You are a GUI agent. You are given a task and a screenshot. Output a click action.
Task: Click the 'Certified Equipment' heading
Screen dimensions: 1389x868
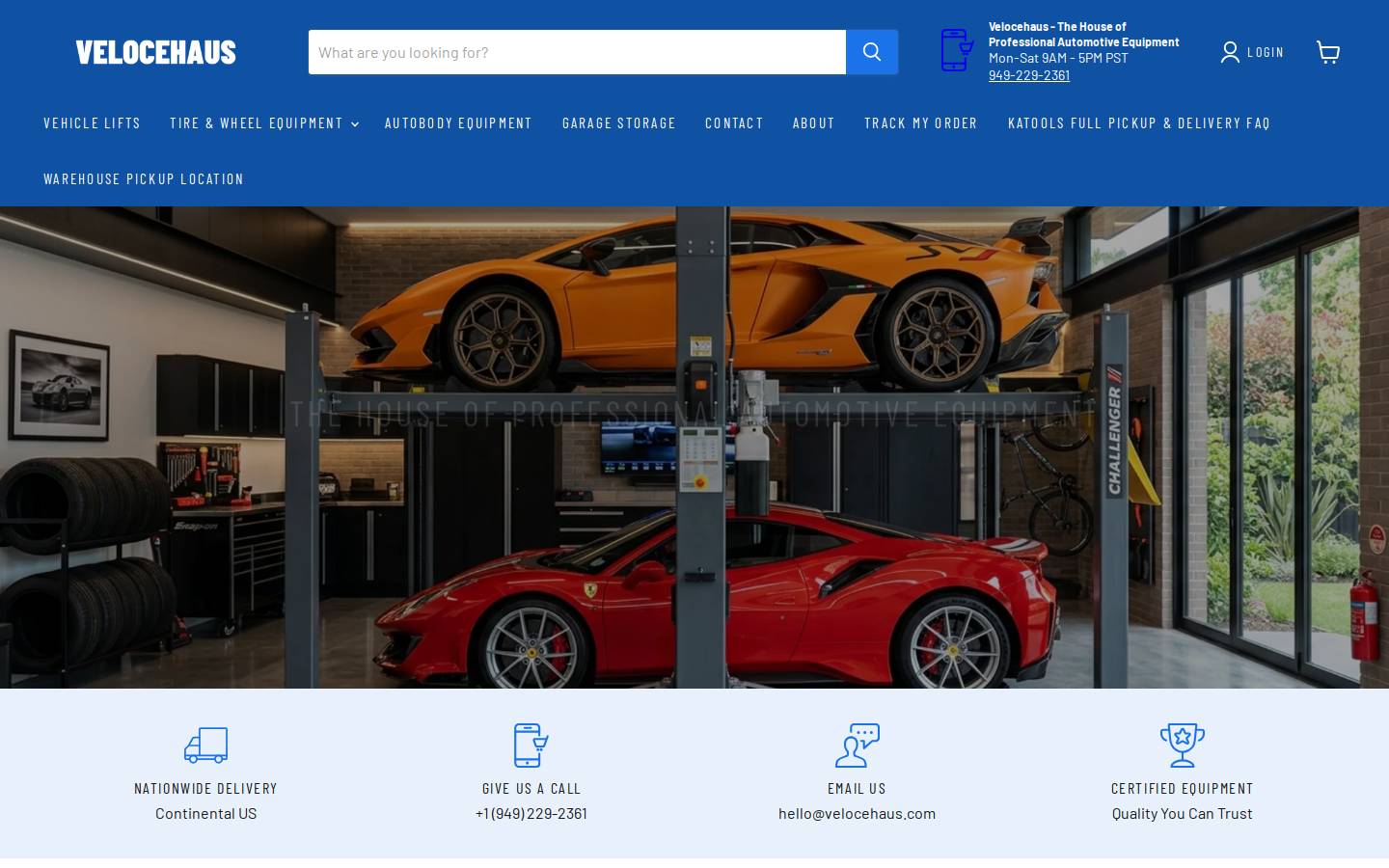point(1183,788)
